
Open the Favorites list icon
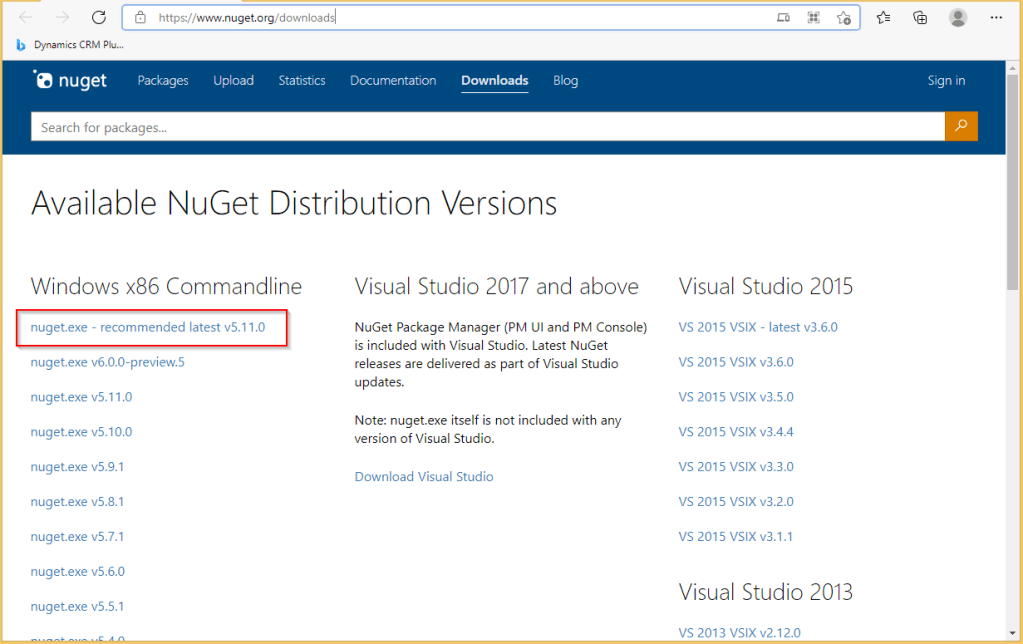[x=883, y=17]
